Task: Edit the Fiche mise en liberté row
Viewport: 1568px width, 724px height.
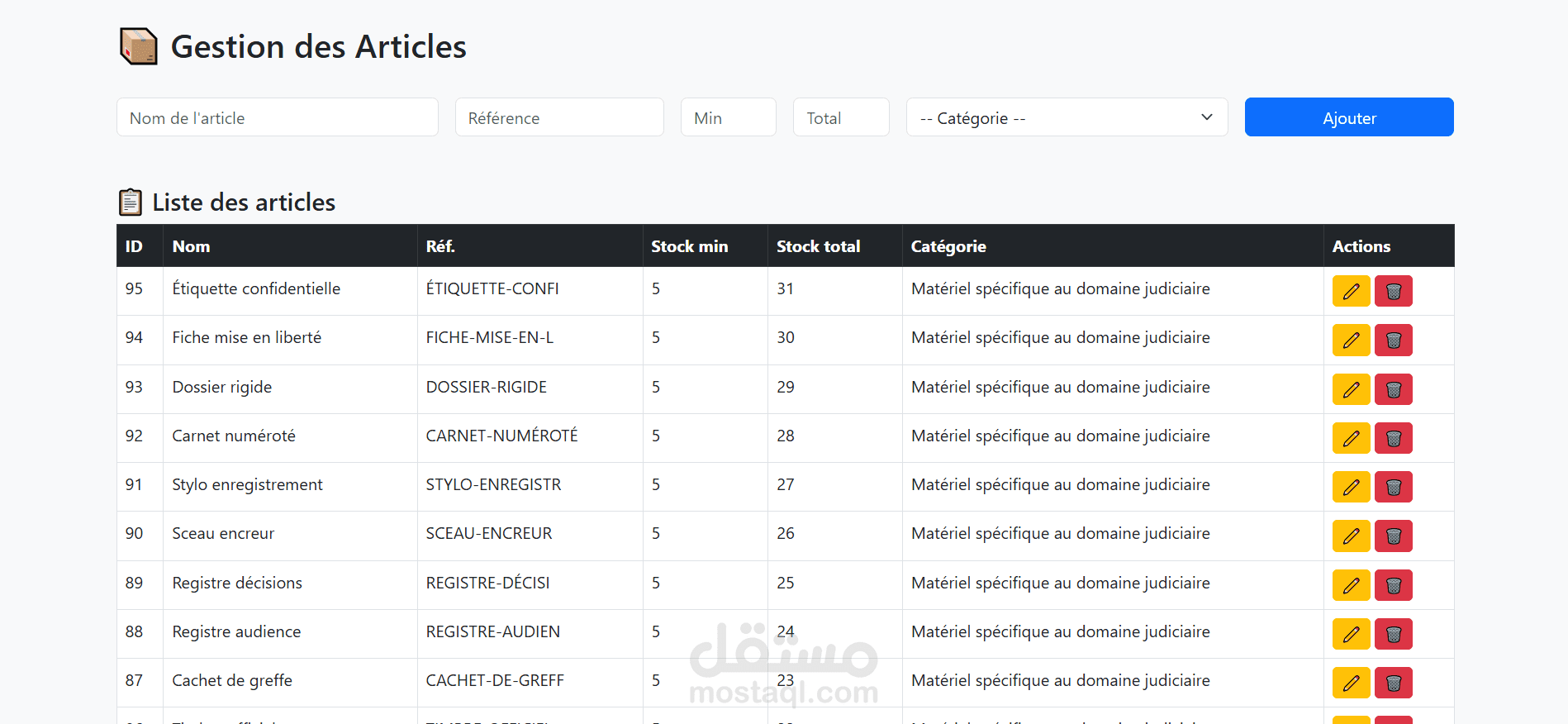Action: pos(1351,340)
